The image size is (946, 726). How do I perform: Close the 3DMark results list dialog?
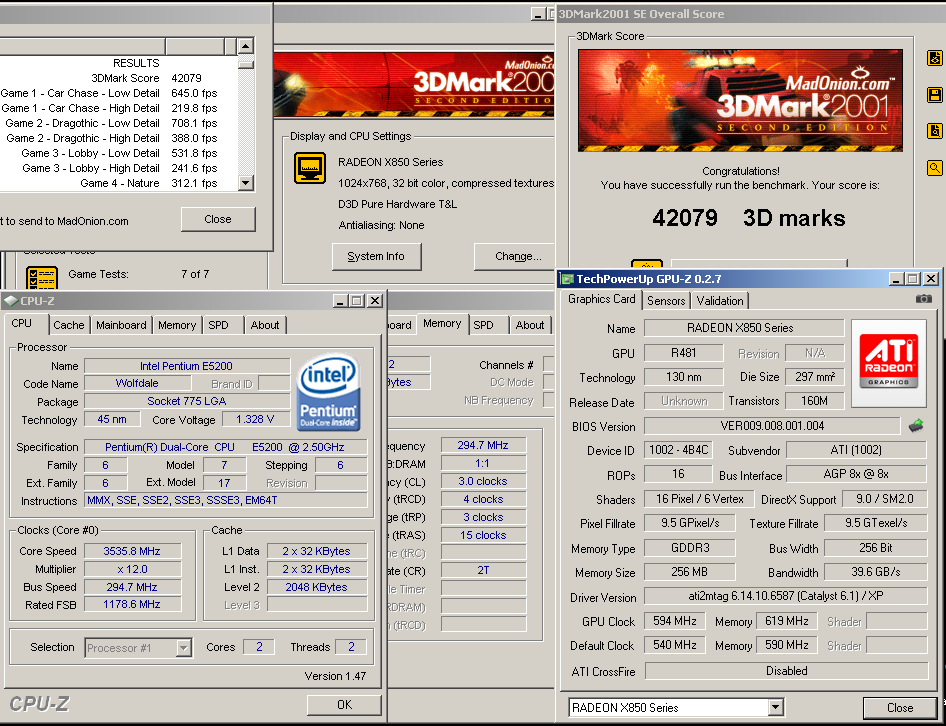pyautogui.click(x=218, y=219)
